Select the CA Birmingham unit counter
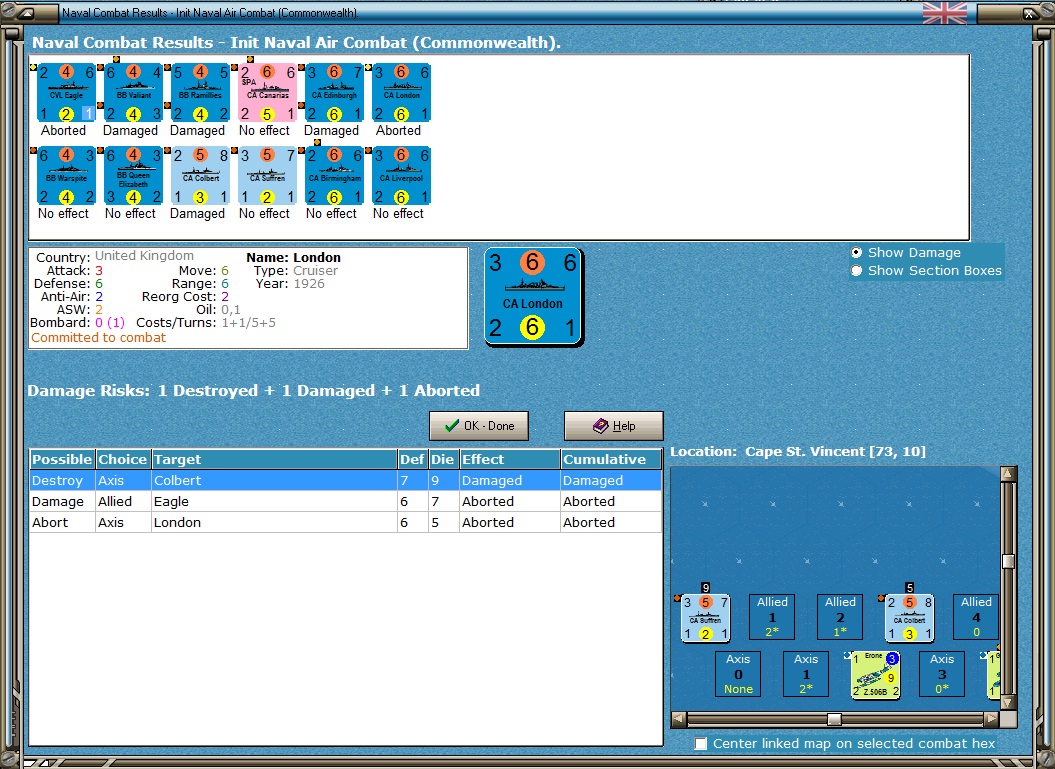The width and height of the screenshot is (1055, 769). 334,176
